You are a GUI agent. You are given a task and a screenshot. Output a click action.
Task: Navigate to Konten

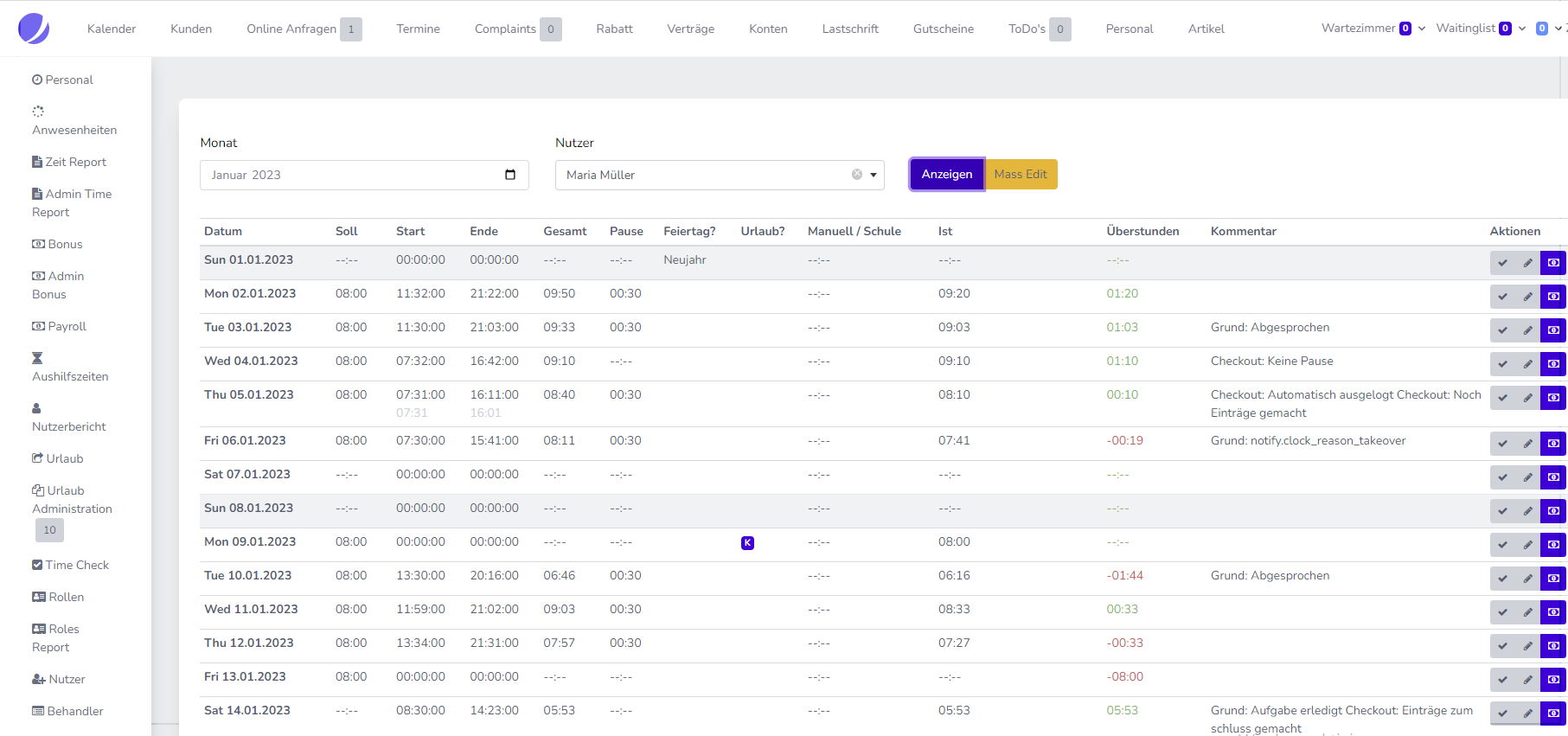[x=768, y=29]
